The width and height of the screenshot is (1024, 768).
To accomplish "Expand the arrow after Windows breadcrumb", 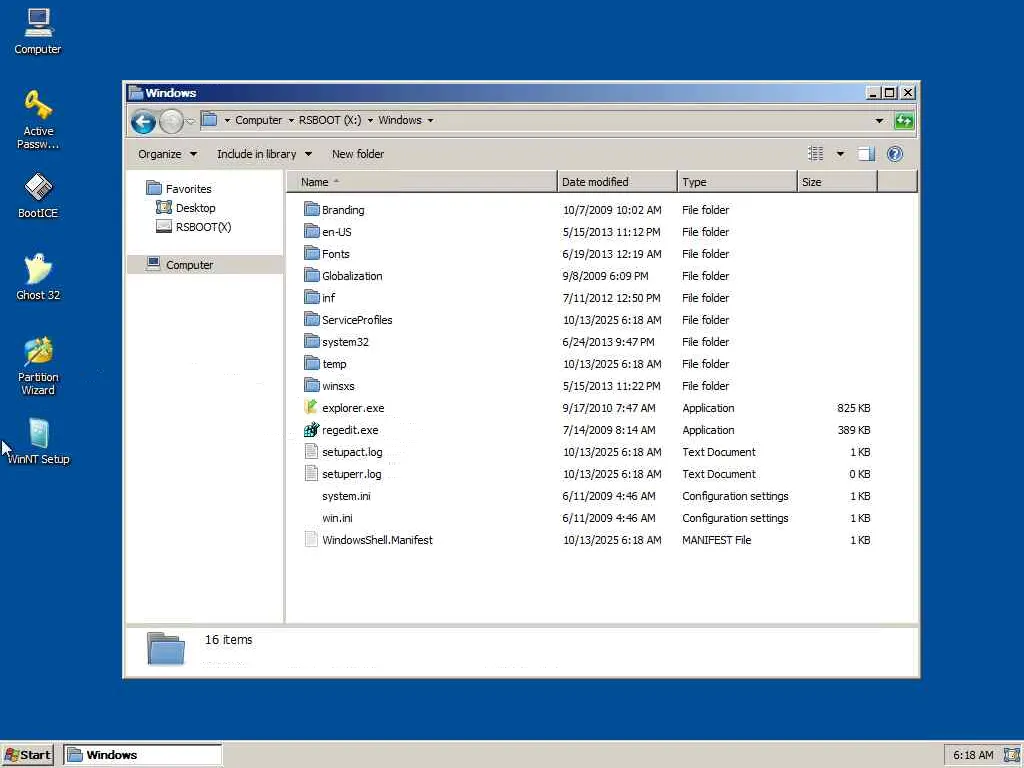I will pos(430,121).
